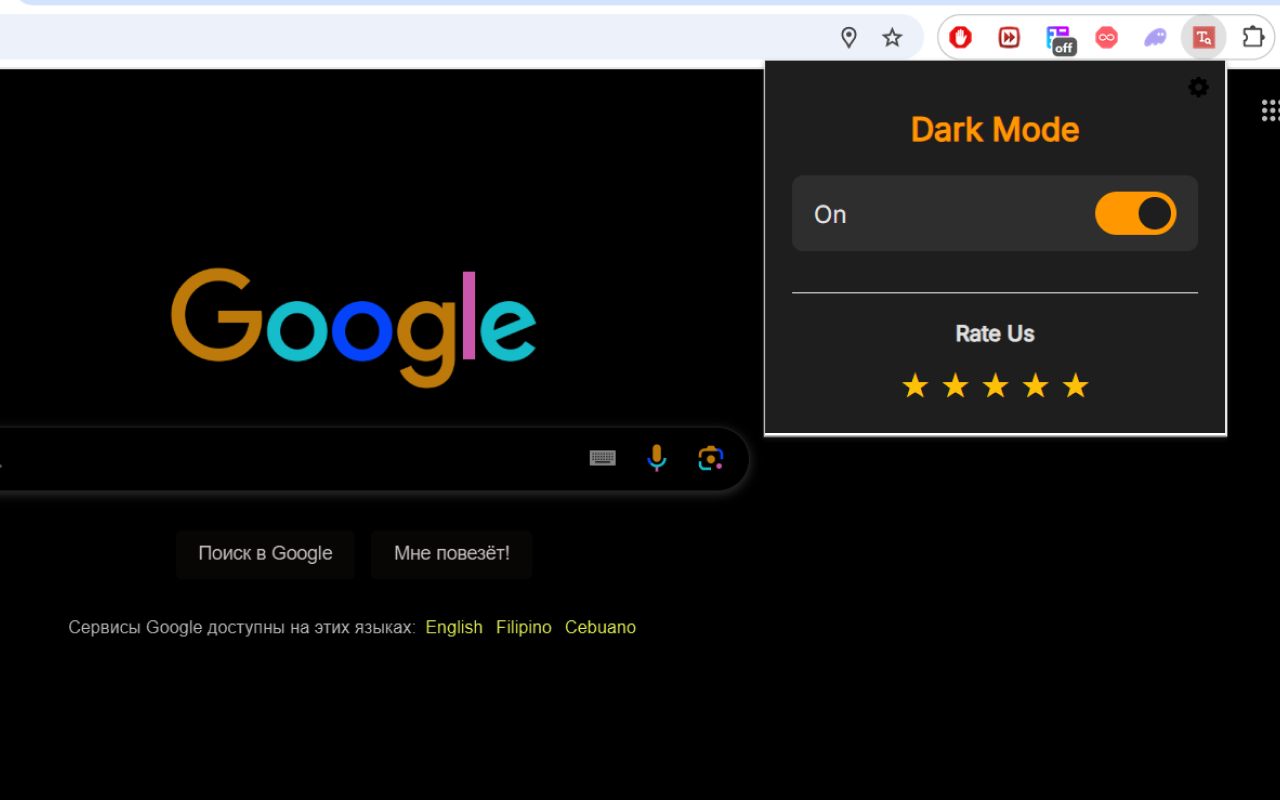Image resolution: width=1280 pixels, height=800 pixels.
Task: Click the active Dark Mode extension toolbar icon
Action: point(1203,38)
